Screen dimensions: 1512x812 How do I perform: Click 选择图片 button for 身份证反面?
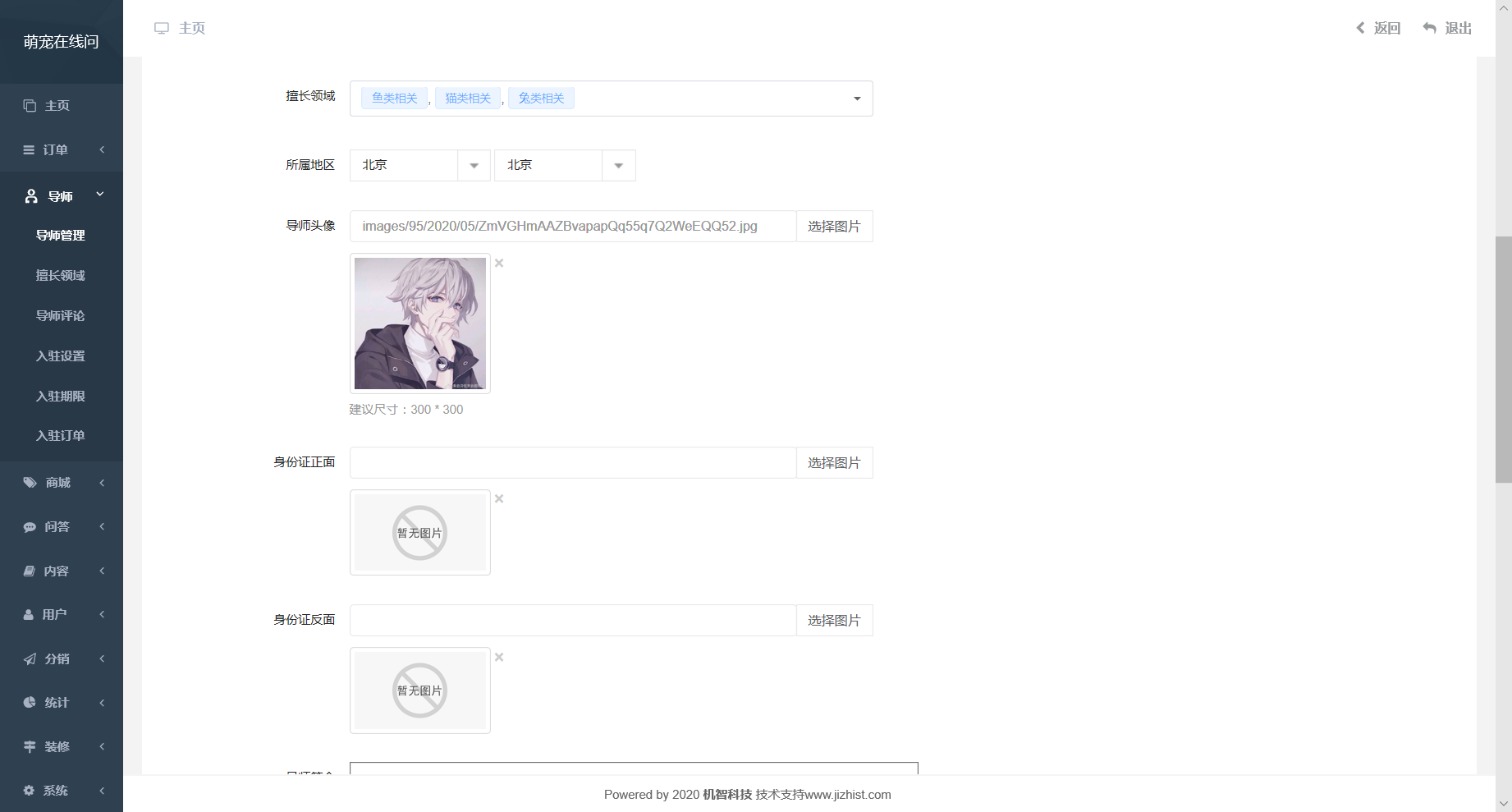click(x=834, y=621)
